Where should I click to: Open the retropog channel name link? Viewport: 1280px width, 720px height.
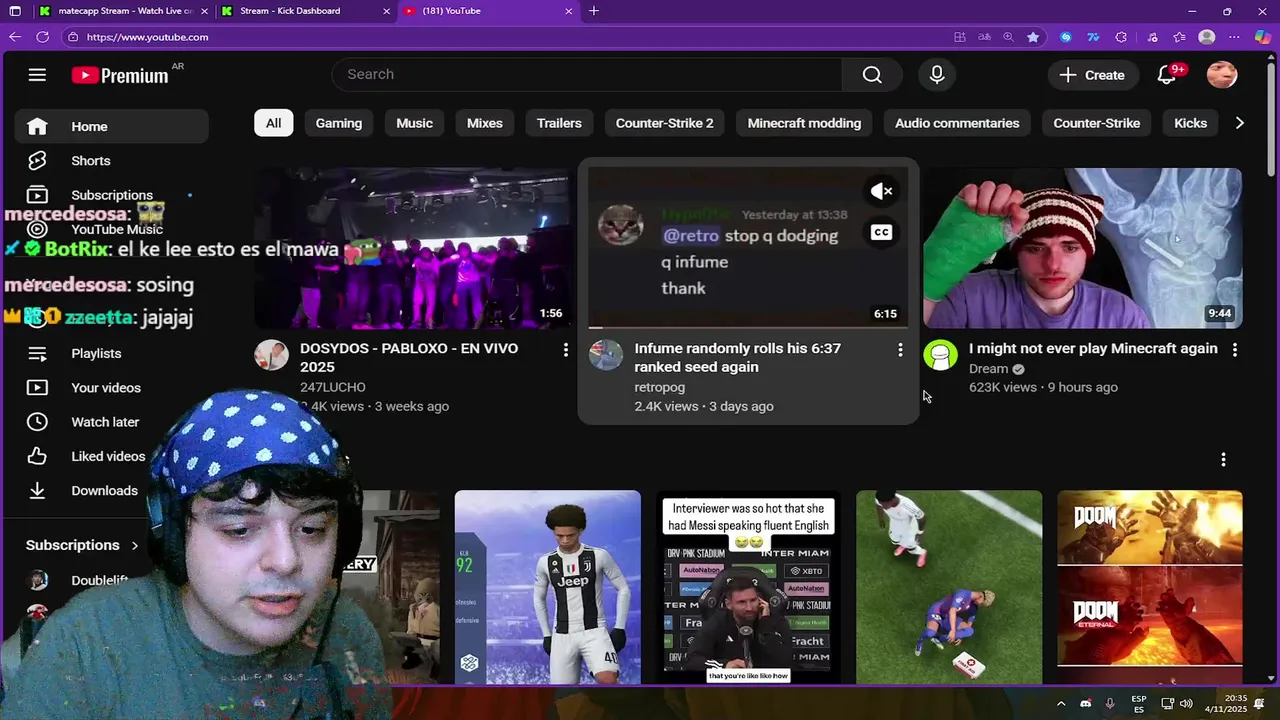[x=660, y=388]
